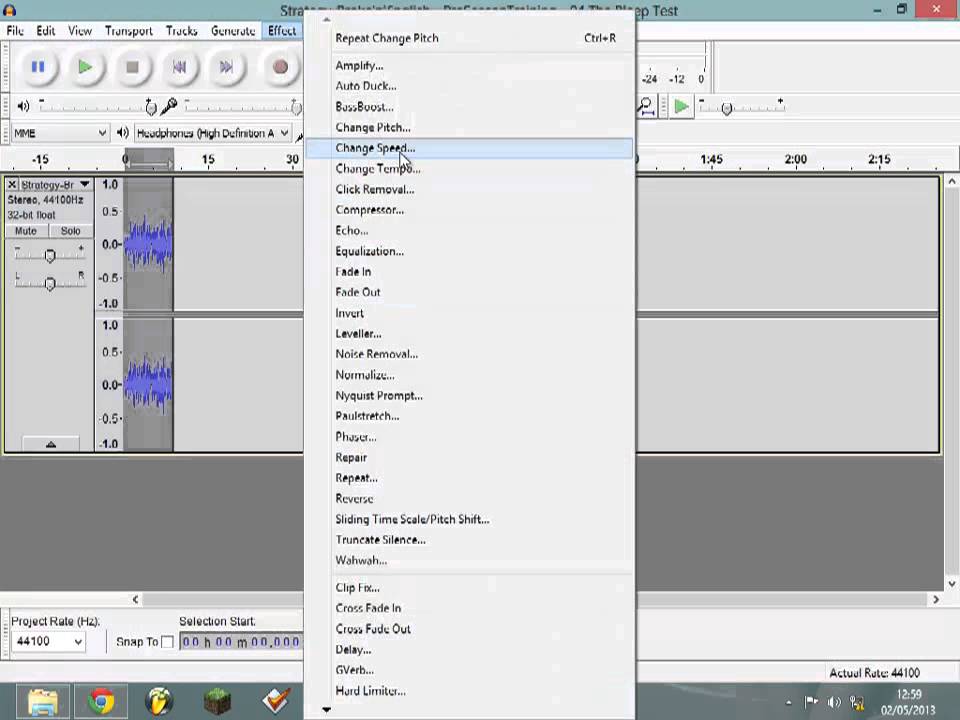The height and width of the screenshot is (720, 960).
Task: Click the red Record button
Action: (x=280, y=67)
